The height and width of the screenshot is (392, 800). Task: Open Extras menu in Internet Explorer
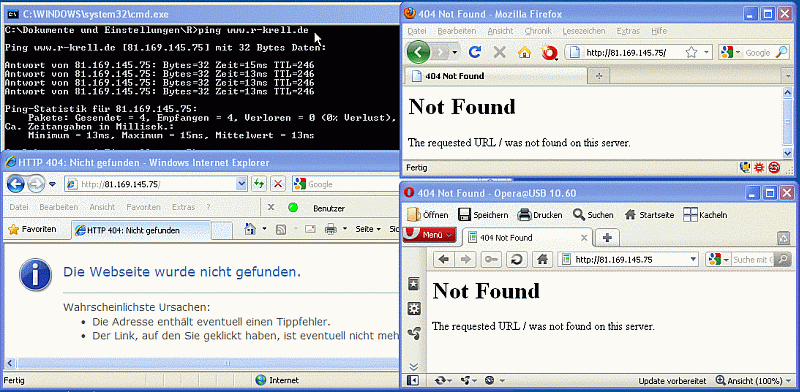[x=183, y=207]
